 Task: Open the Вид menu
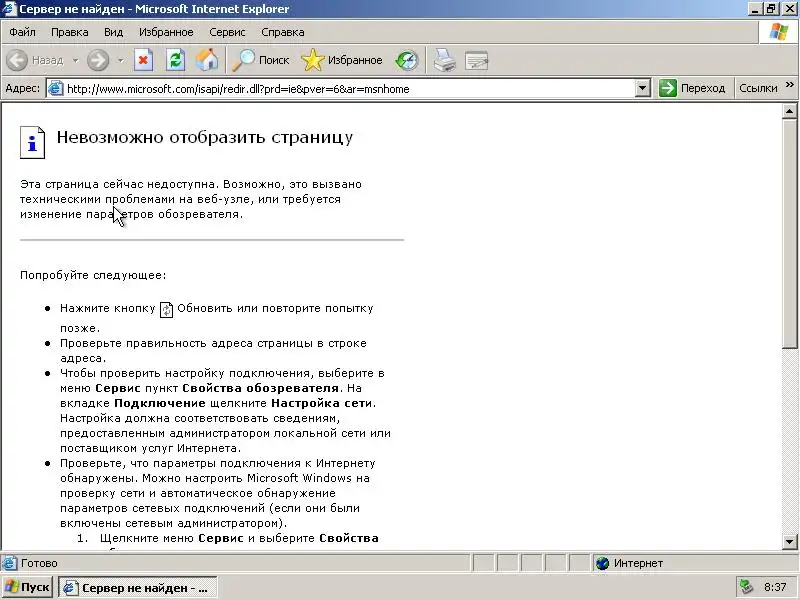pos(113,32)
